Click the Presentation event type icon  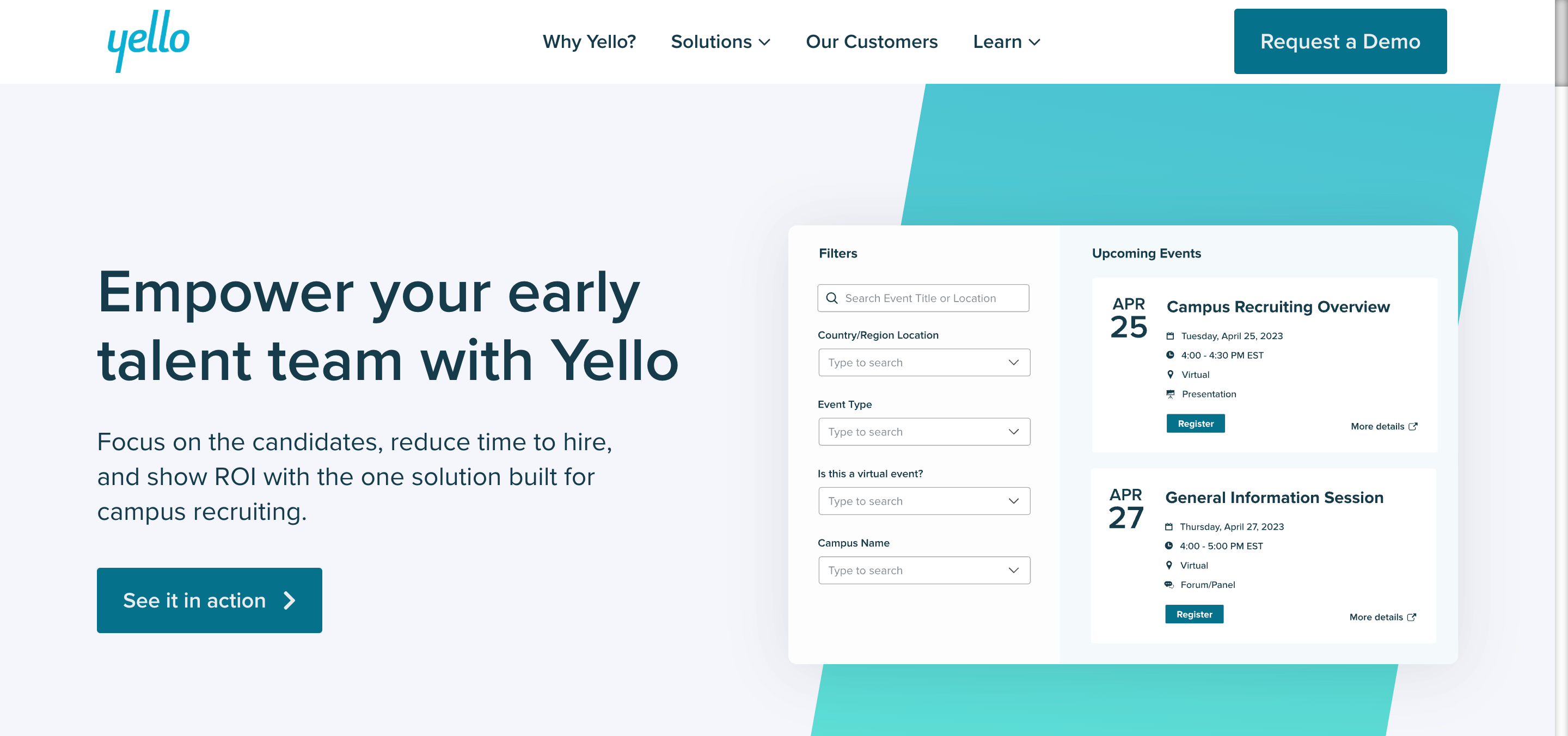pos(1170,394)
